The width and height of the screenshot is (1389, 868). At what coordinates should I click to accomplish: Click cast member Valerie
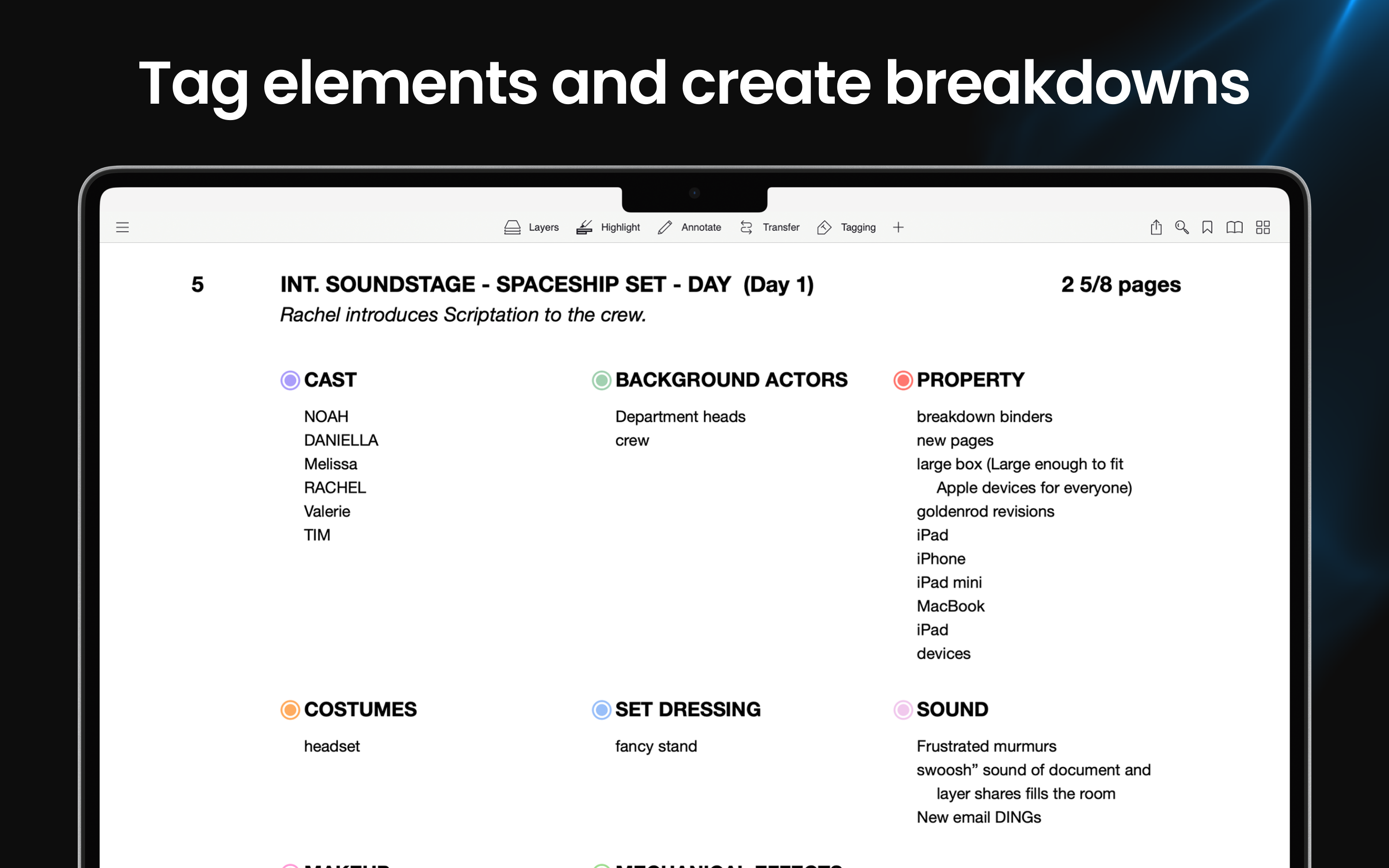[x=327, y=511]
